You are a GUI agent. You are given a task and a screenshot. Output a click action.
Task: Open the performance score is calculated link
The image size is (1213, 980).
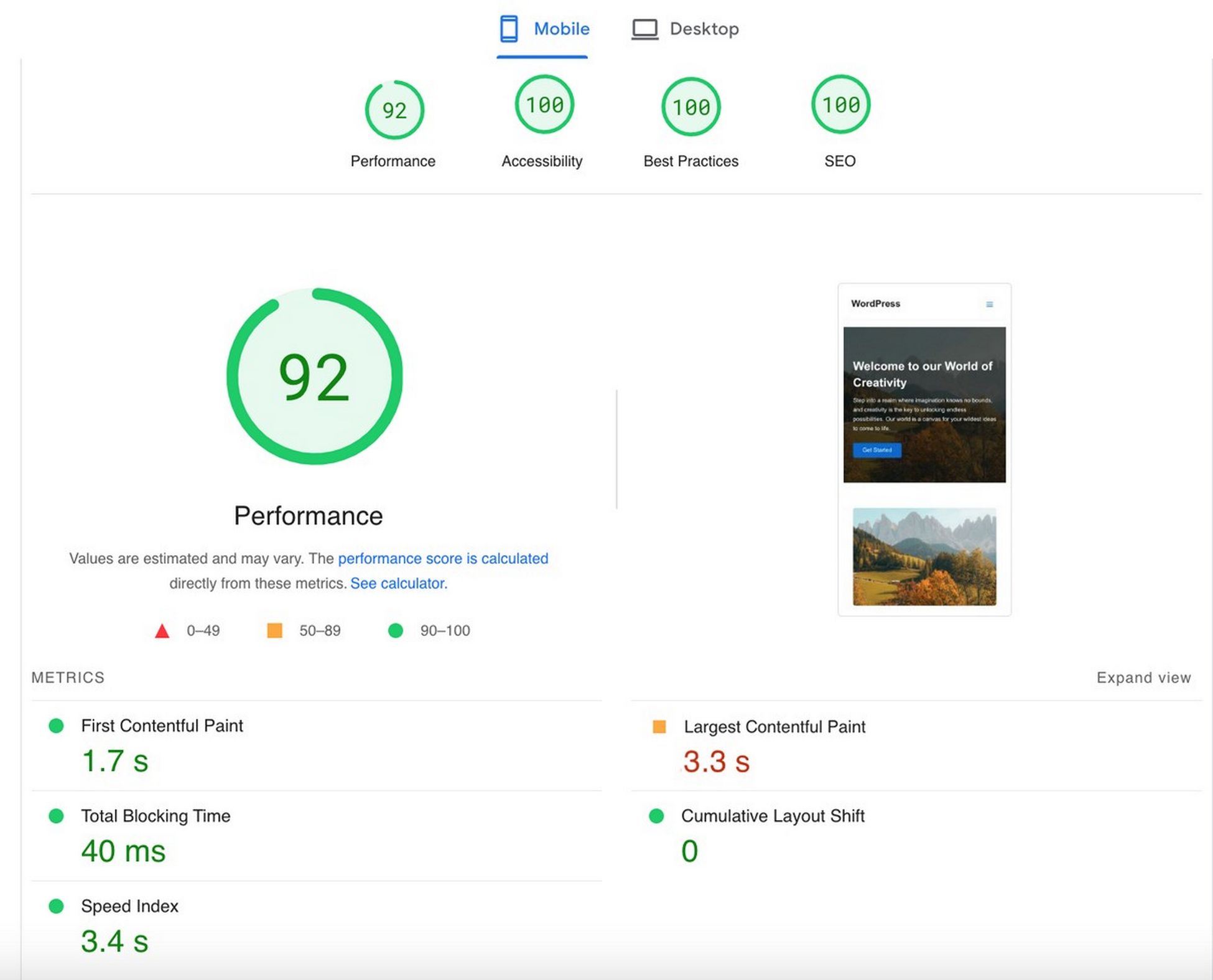pos(443,558)
